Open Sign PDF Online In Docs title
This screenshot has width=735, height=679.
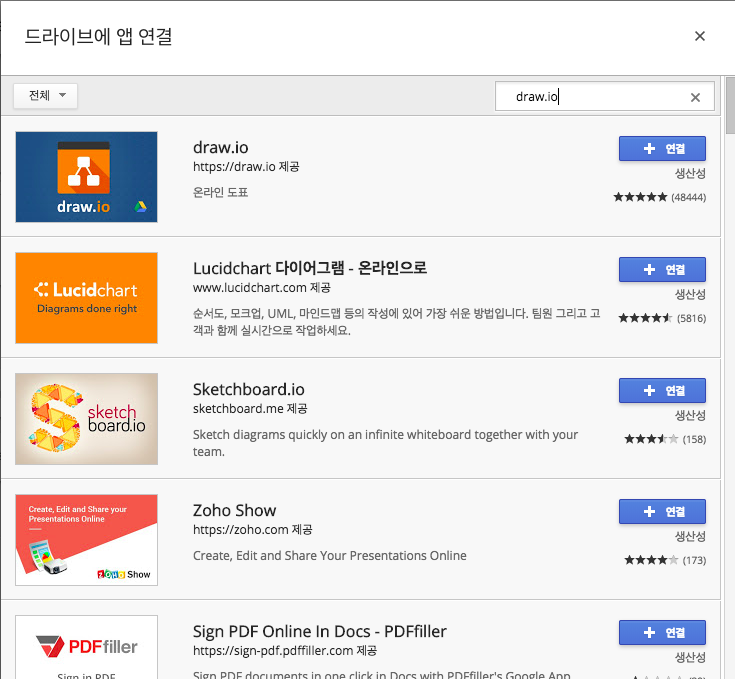(320, 631)
